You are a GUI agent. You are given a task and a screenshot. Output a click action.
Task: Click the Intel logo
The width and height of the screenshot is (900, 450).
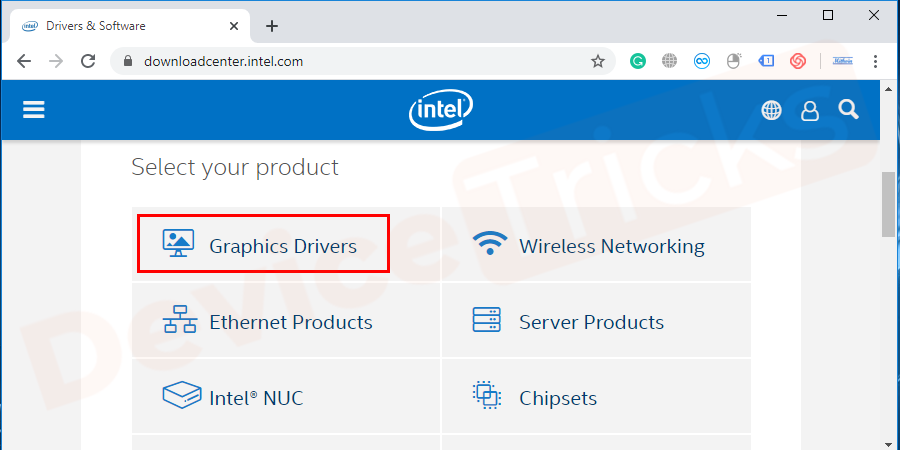(x=440, y=110)
